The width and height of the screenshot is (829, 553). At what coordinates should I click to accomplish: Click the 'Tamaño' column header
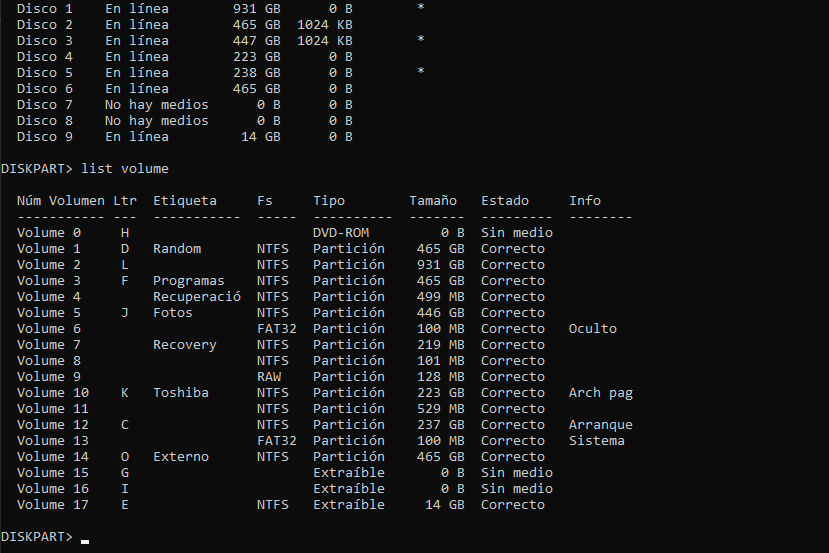432,200
